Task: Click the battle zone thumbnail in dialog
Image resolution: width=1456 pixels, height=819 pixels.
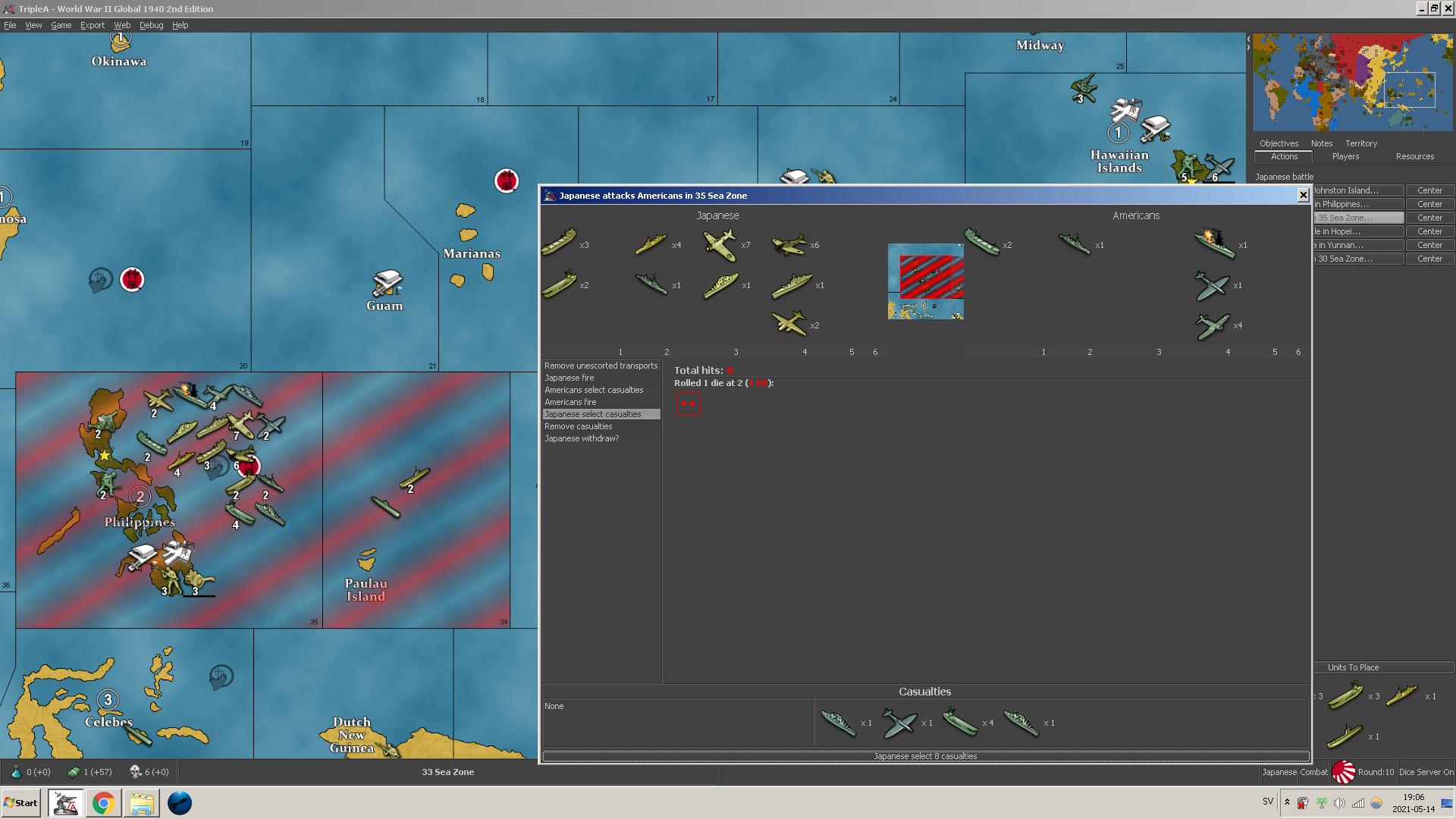Action: tap(925, 281)
